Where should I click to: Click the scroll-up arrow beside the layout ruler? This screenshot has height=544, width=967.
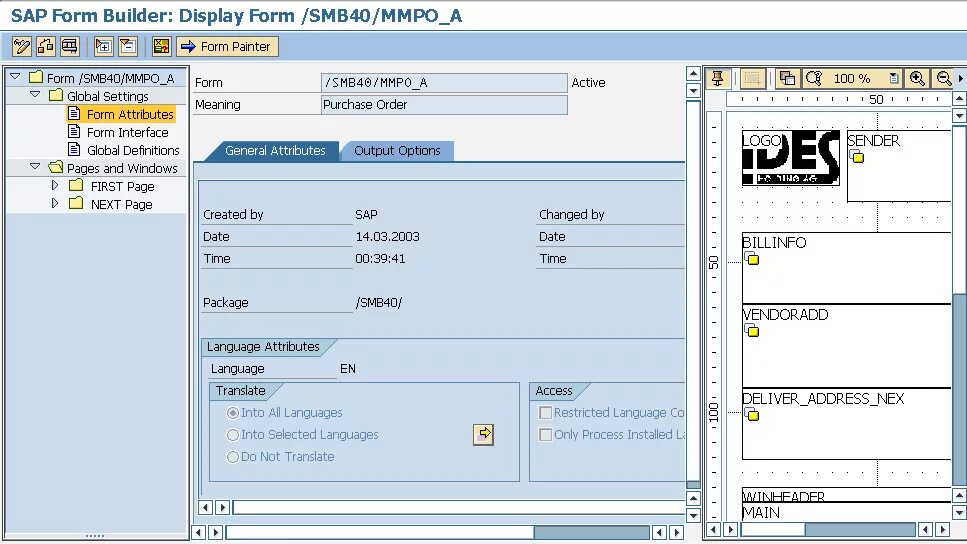tap(959, 99)
